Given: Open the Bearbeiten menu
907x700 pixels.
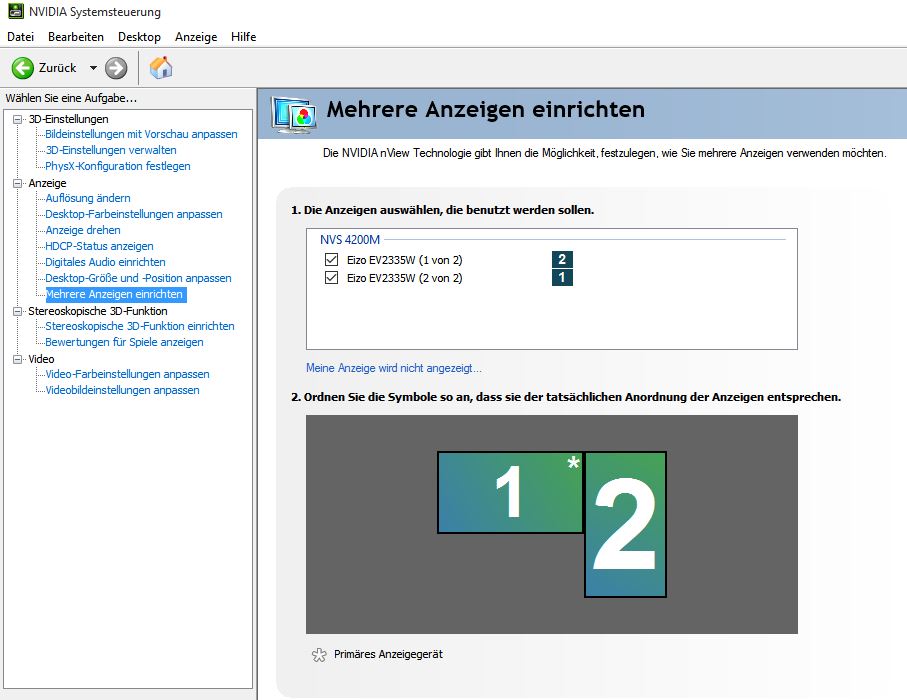Looking at the screenshot, I should point(76,36).
